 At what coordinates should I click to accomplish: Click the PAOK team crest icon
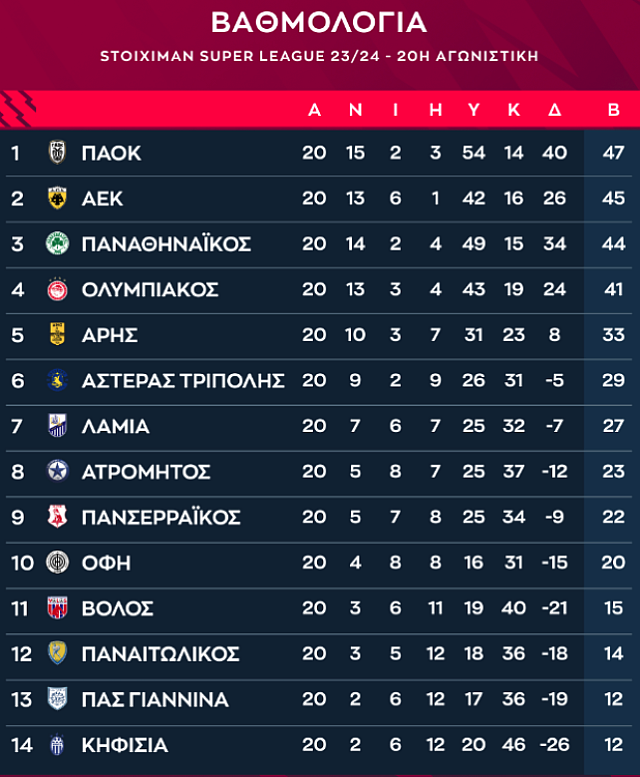click(56, 153)
